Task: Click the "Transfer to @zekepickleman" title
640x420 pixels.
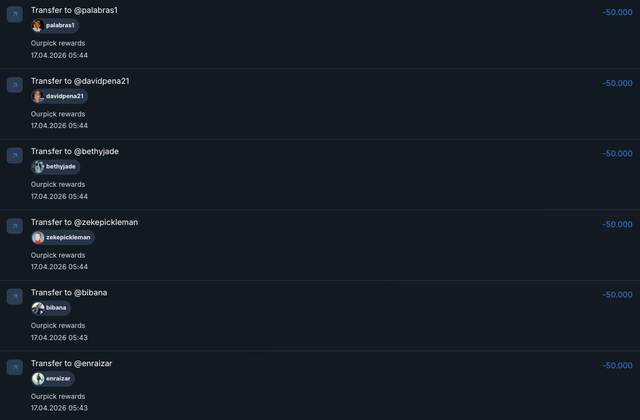Action: (x=84, y=222)
